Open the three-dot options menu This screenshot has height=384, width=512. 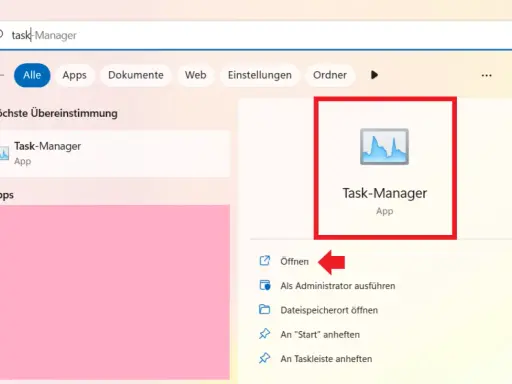(486, 75)
